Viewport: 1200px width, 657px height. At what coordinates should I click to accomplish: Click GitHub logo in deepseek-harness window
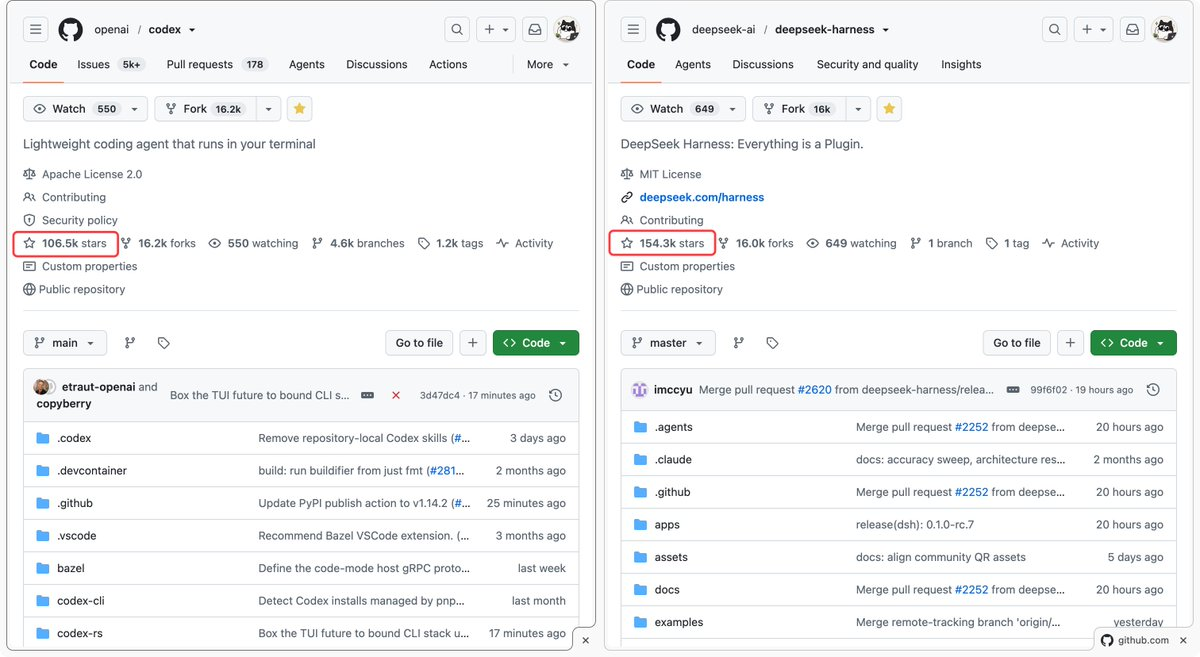[x=668, y=30]
